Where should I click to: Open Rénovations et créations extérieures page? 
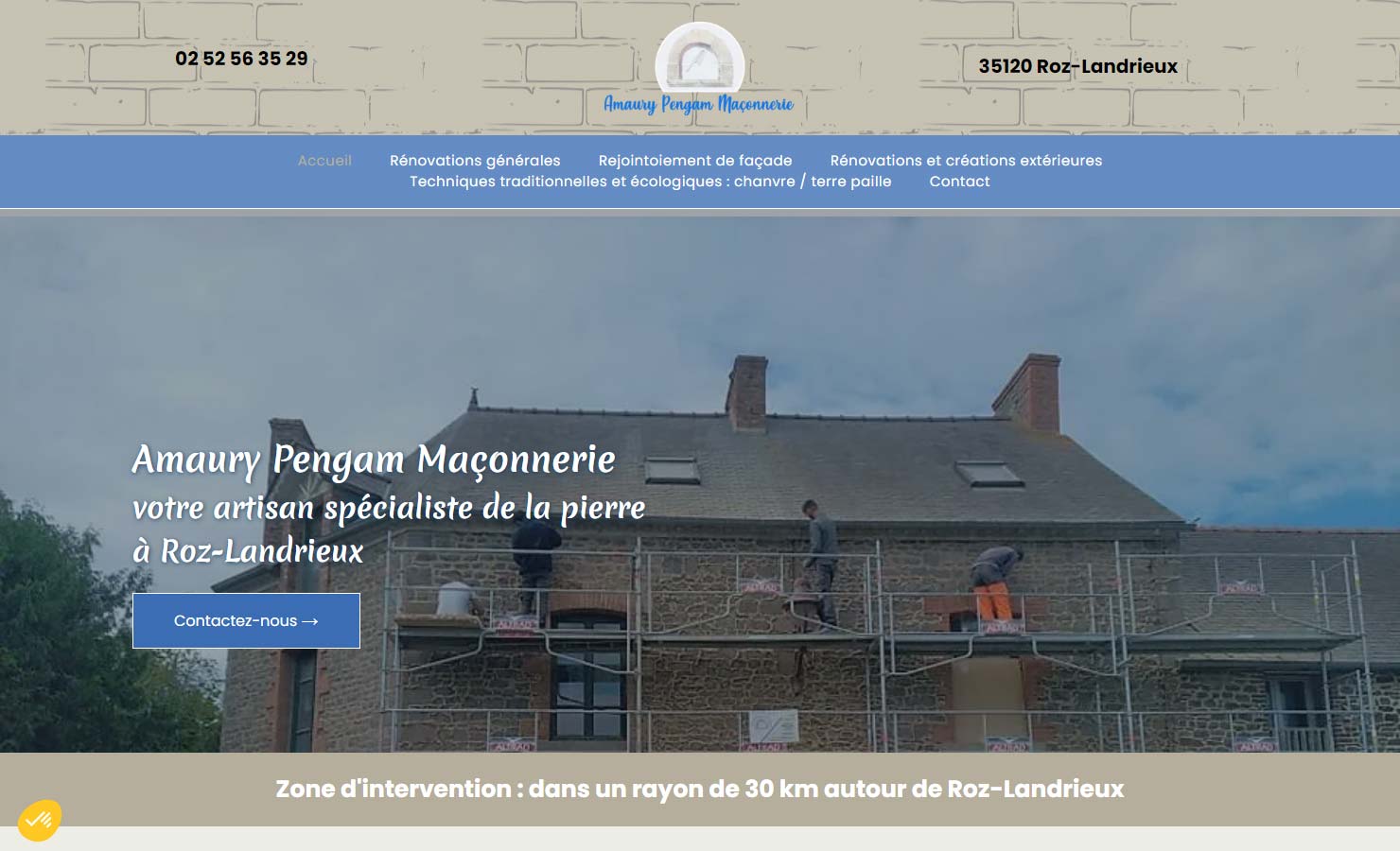pyautogui.click(x=966, y=161)
